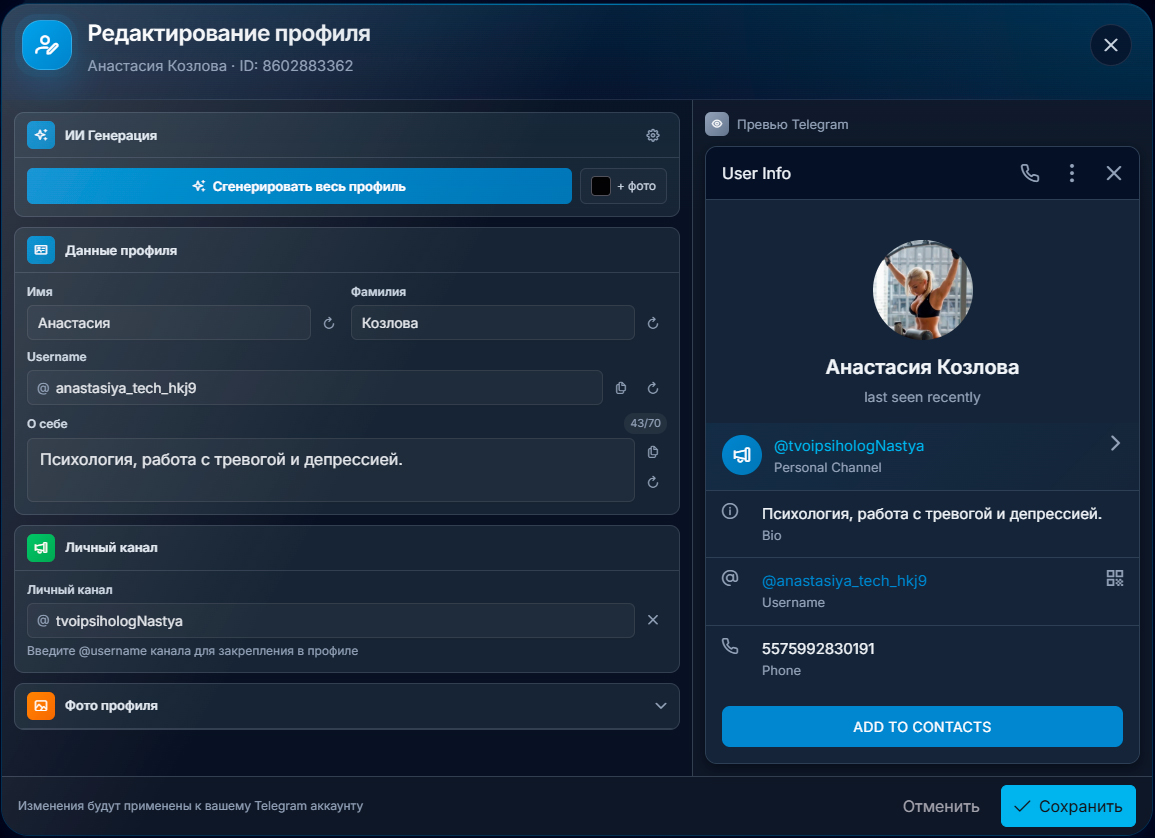Click the profile edit icon in header
Image resolution: width=1155 pixels, height=838 pixels.
tap(47, 45)
